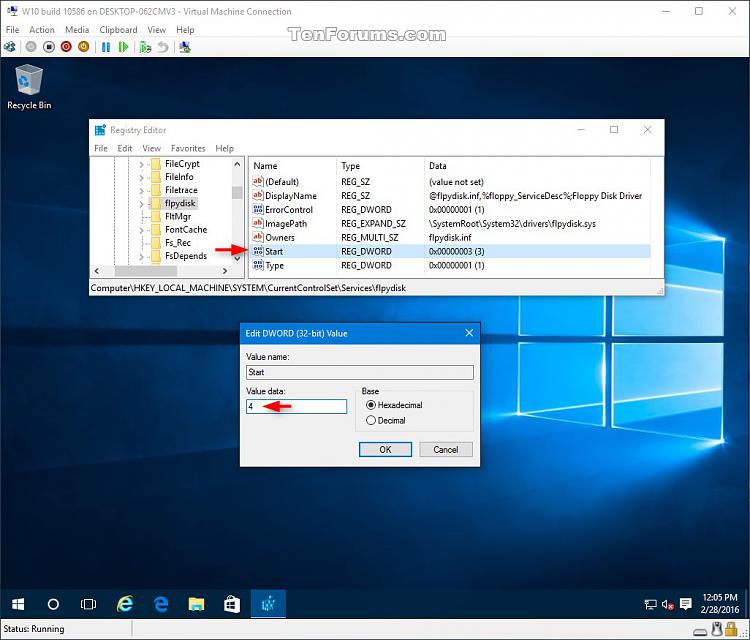The width and height of the screenshot is (750, 640).
Task: Select the ErrorControl registry value
Action: (x=289, y=210)
